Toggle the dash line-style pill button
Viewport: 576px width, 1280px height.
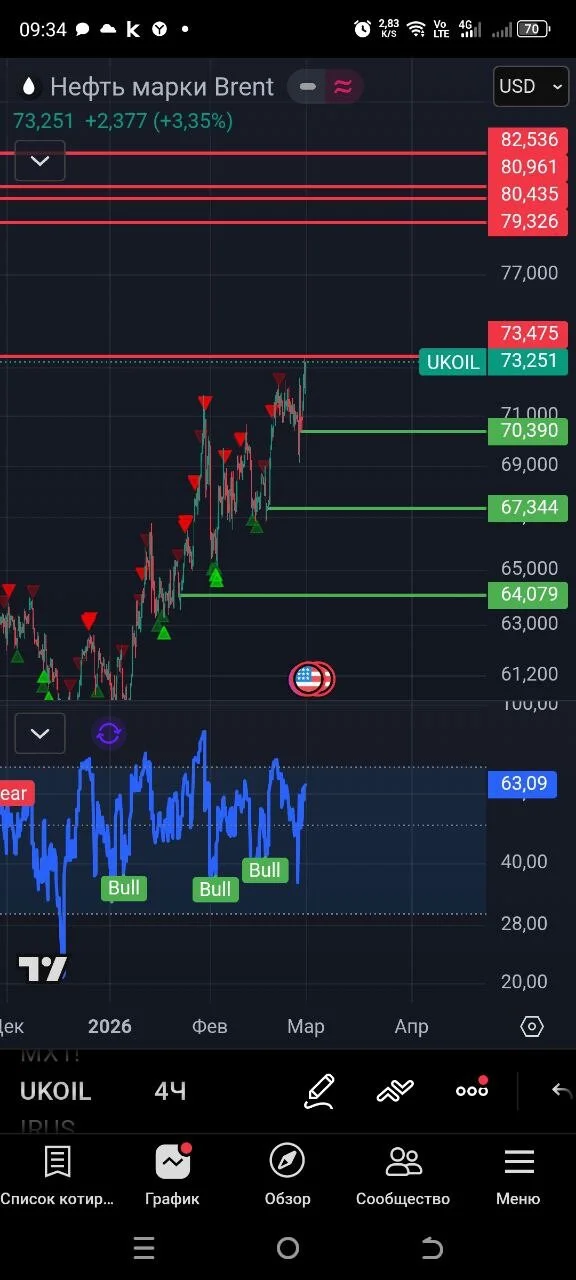tap(308, 87)
